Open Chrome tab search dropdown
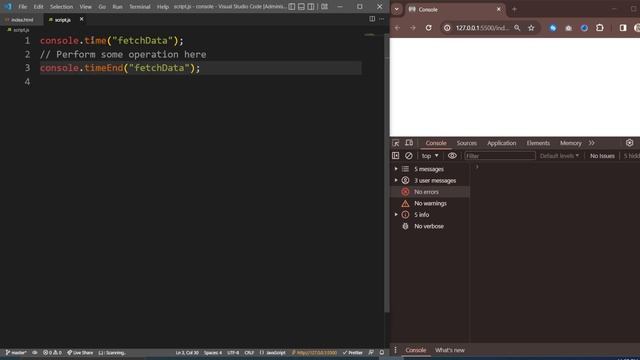The image size is (640, 360). point(396,9)
